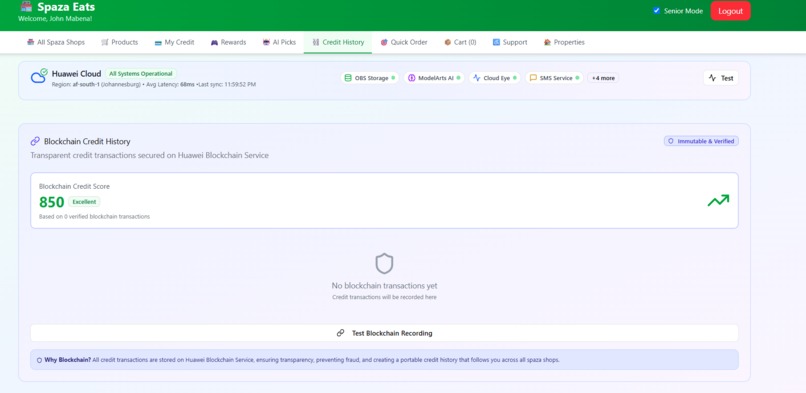806x393 pixels.
Task: Click the Excellent score badge
Action: 84,202
